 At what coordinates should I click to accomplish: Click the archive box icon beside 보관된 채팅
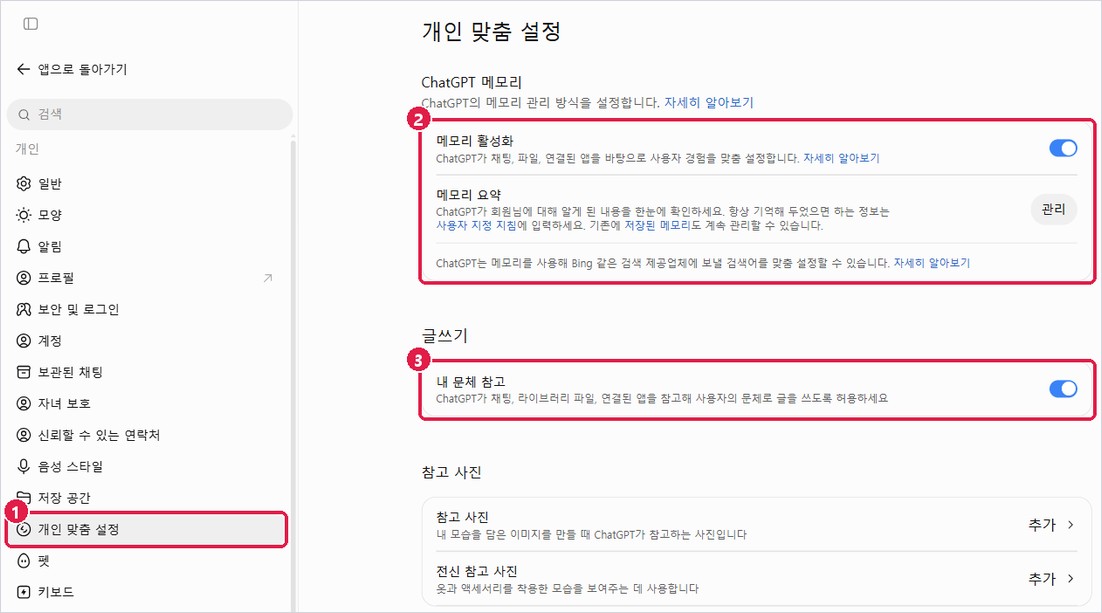(x=24, y=372)
